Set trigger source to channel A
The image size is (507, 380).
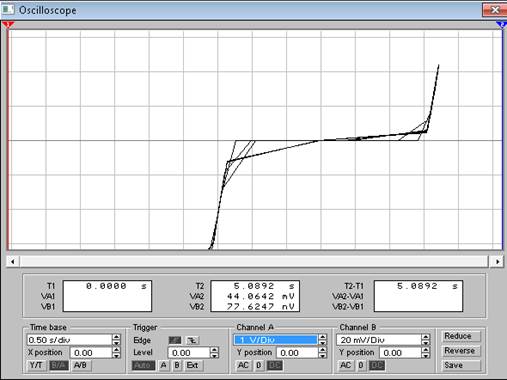[x=163, y=365]
